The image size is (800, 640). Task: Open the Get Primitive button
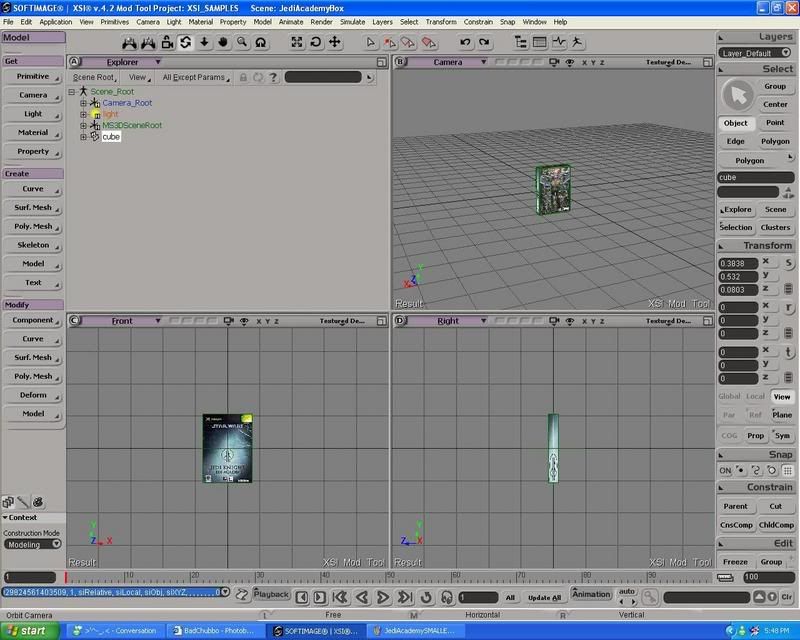33,77
